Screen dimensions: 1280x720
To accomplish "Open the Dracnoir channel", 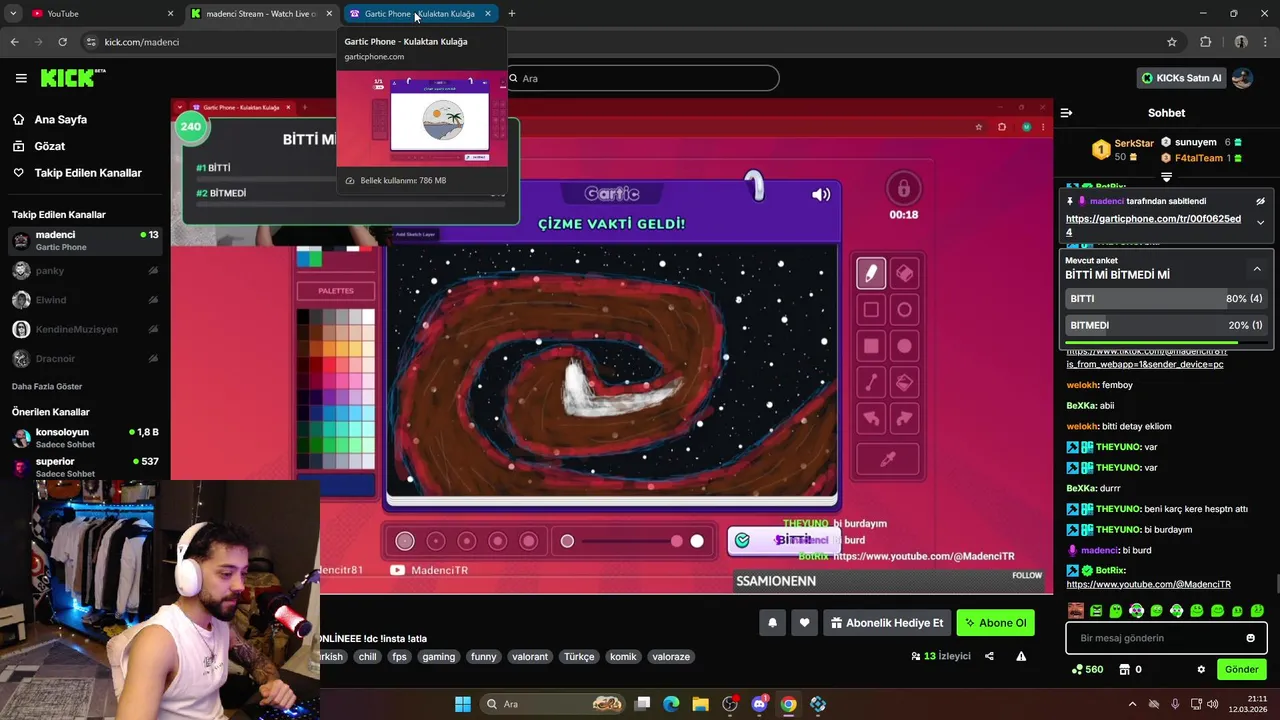I will (85, 358).
